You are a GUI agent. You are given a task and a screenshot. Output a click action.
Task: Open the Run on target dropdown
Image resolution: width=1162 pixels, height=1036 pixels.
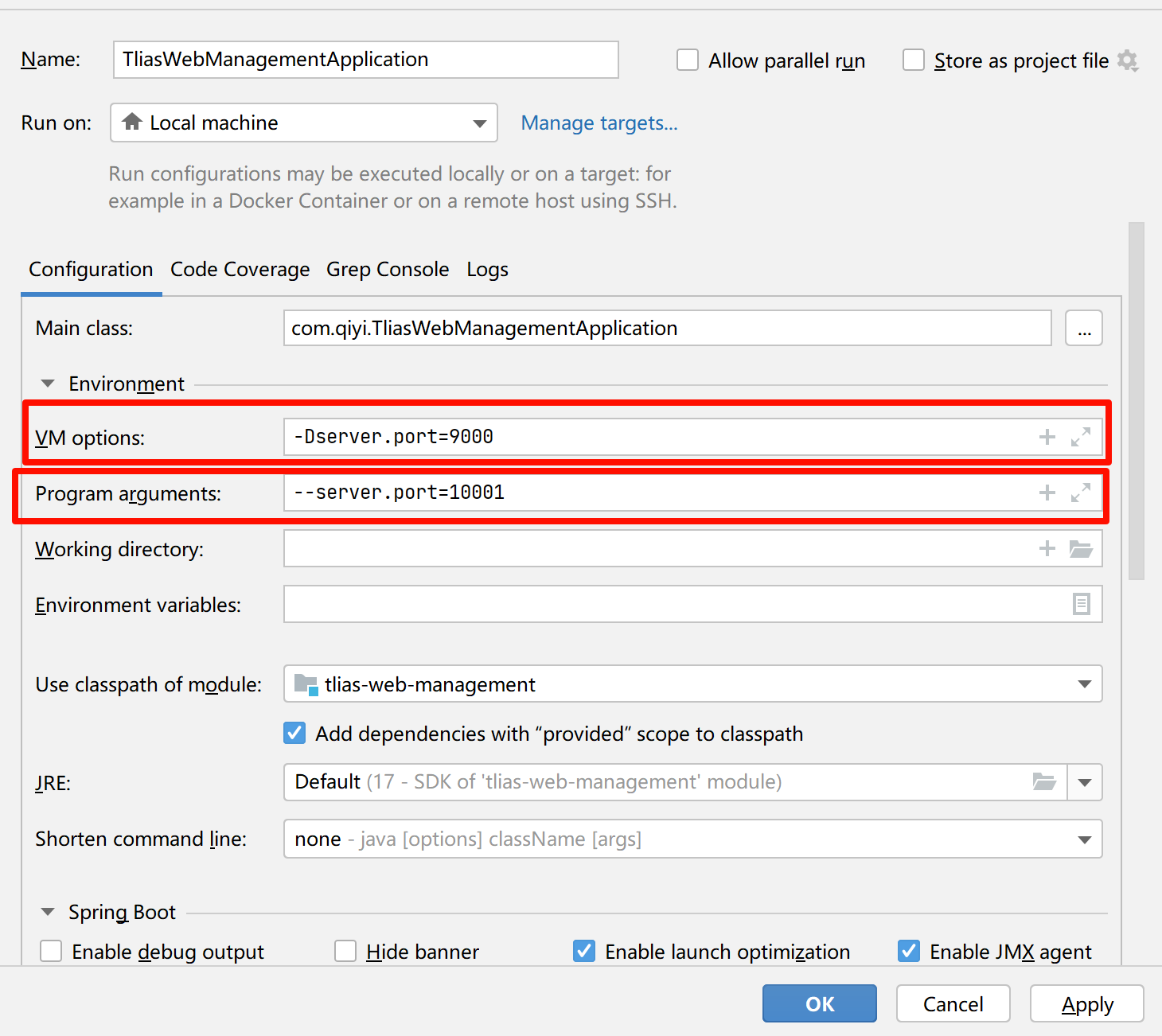click(478, 123)
